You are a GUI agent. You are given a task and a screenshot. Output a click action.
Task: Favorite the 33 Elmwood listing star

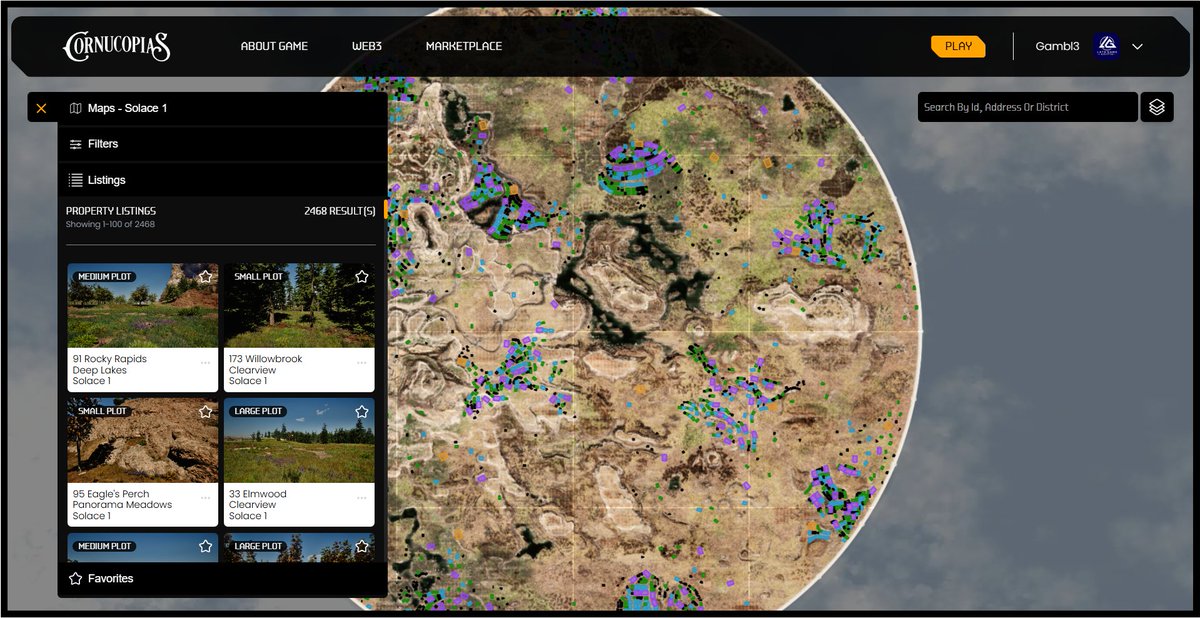(362, 411)
